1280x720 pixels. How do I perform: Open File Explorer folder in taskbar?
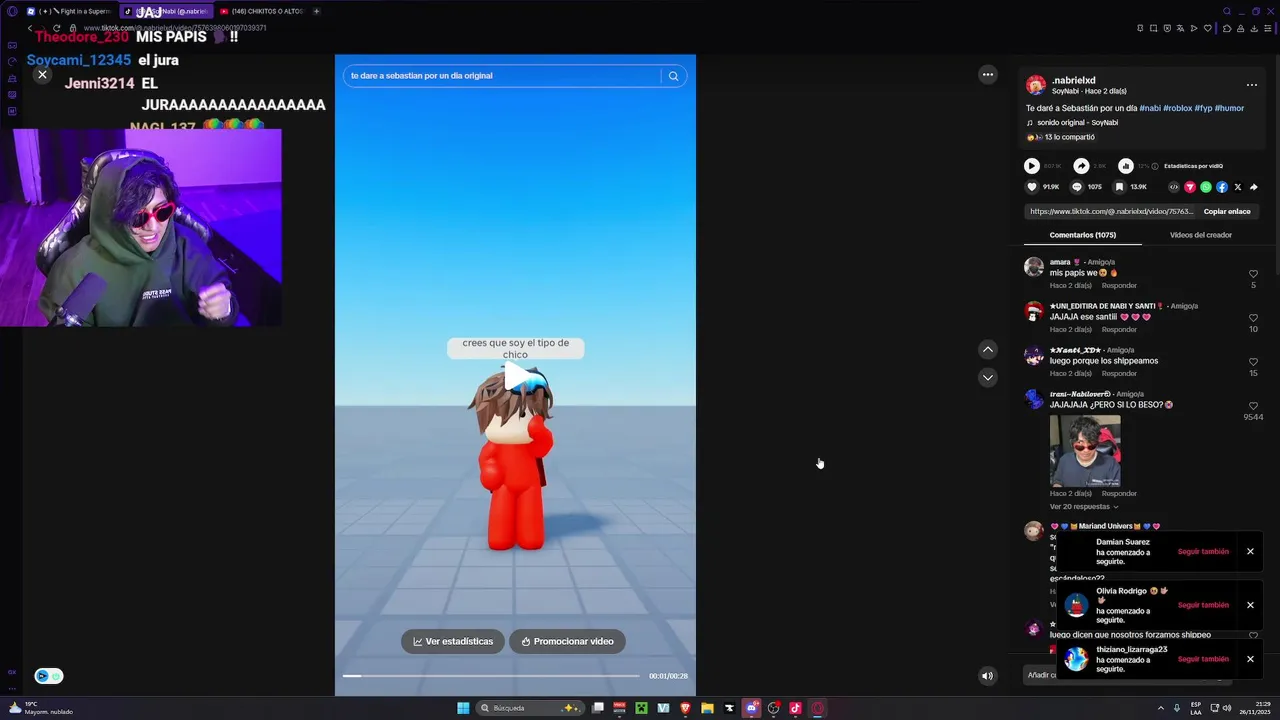pos(707,708)
